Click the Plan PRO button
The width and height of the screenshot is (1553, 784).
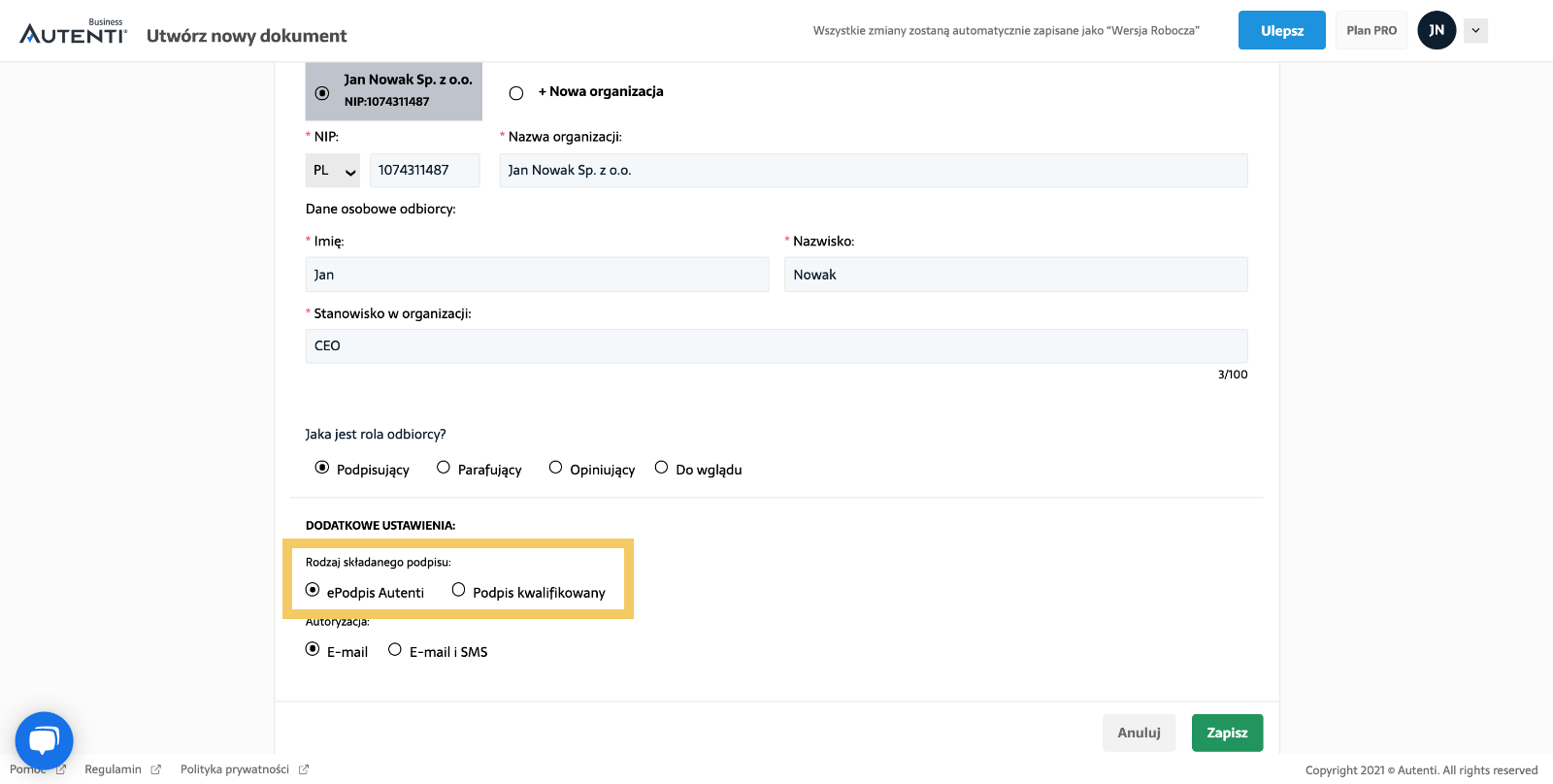point(1371,30)
